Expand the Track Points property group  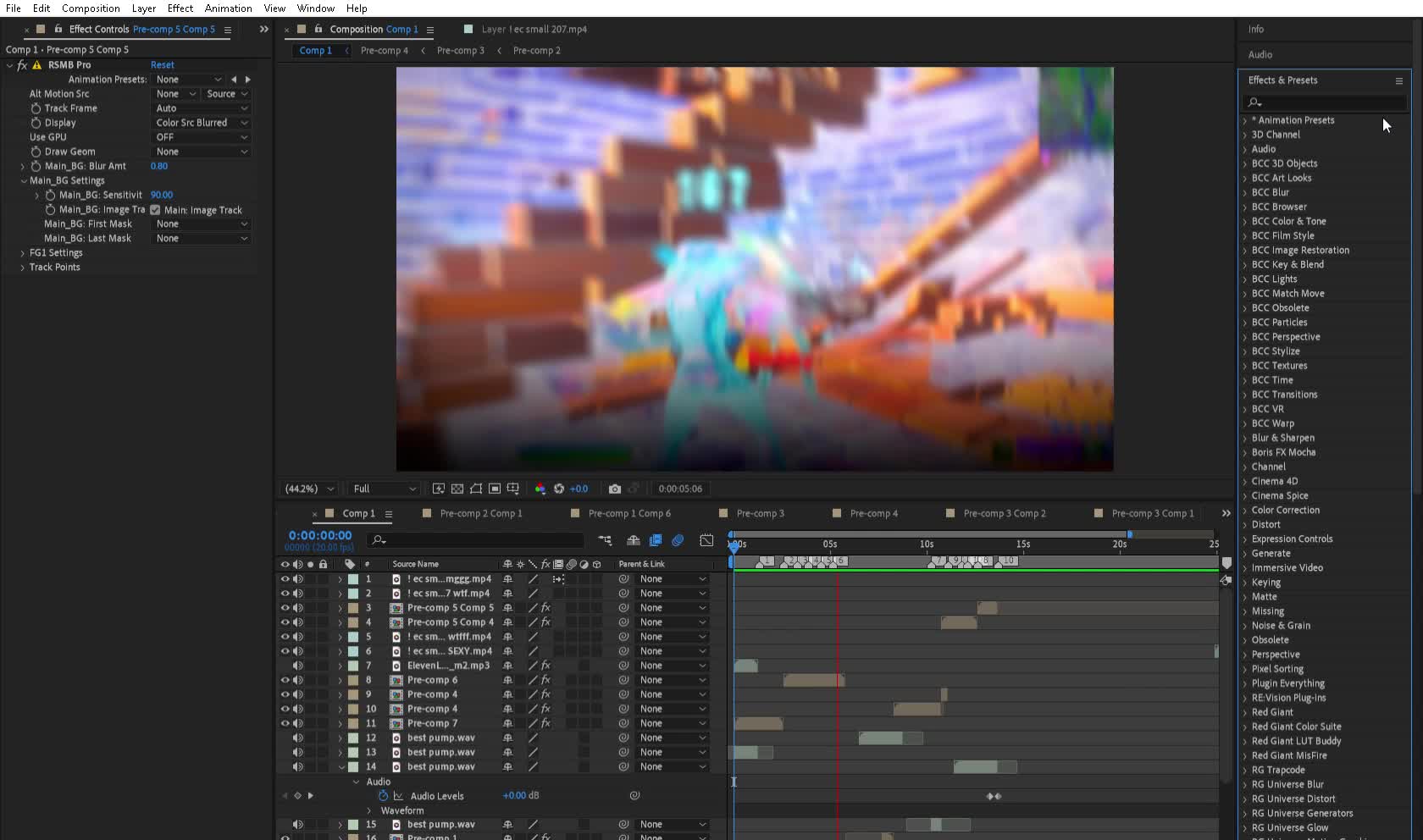23,267
